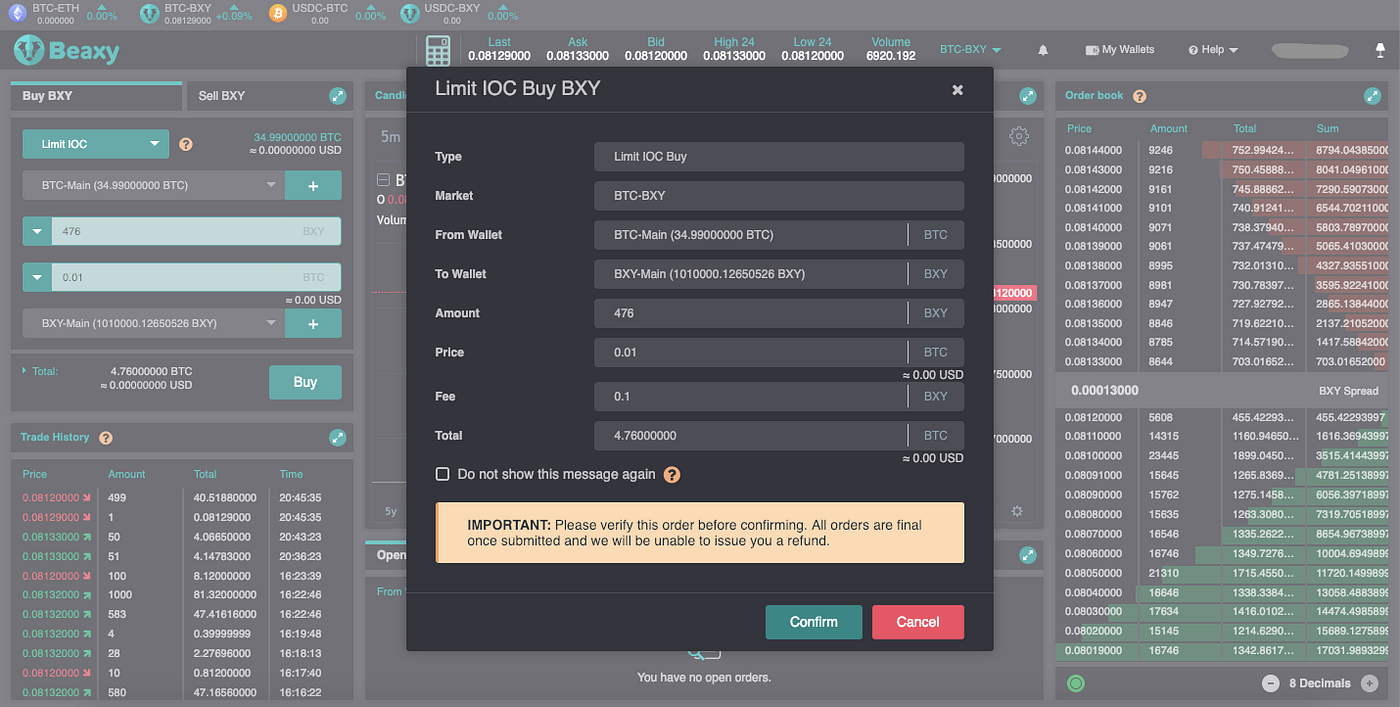Select the BTC-BXY ticker icon
Screen dimensions: 1400x707
click(x=149, y=13)
